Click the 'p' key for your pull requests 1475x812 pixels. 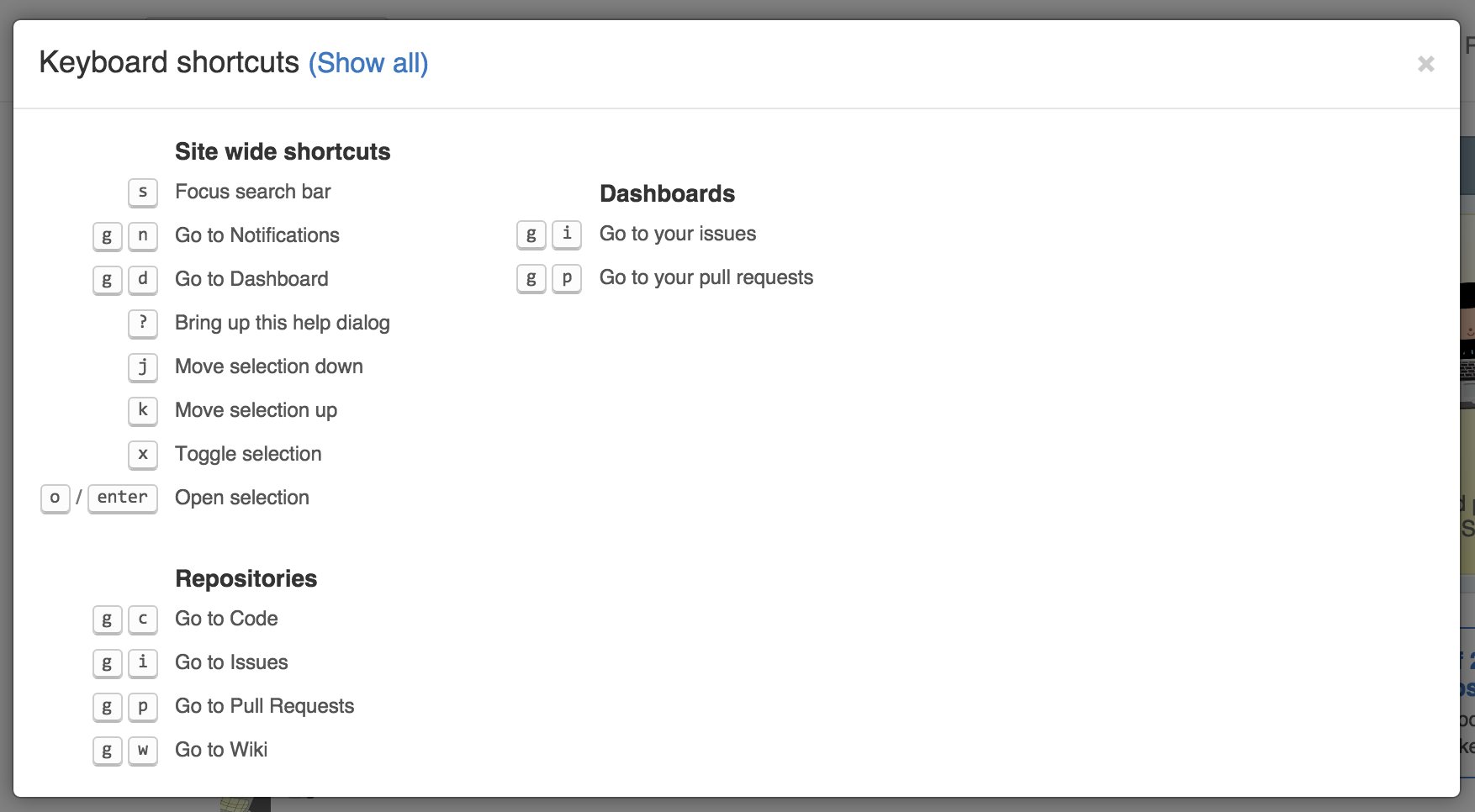click(x=567, y=278)
